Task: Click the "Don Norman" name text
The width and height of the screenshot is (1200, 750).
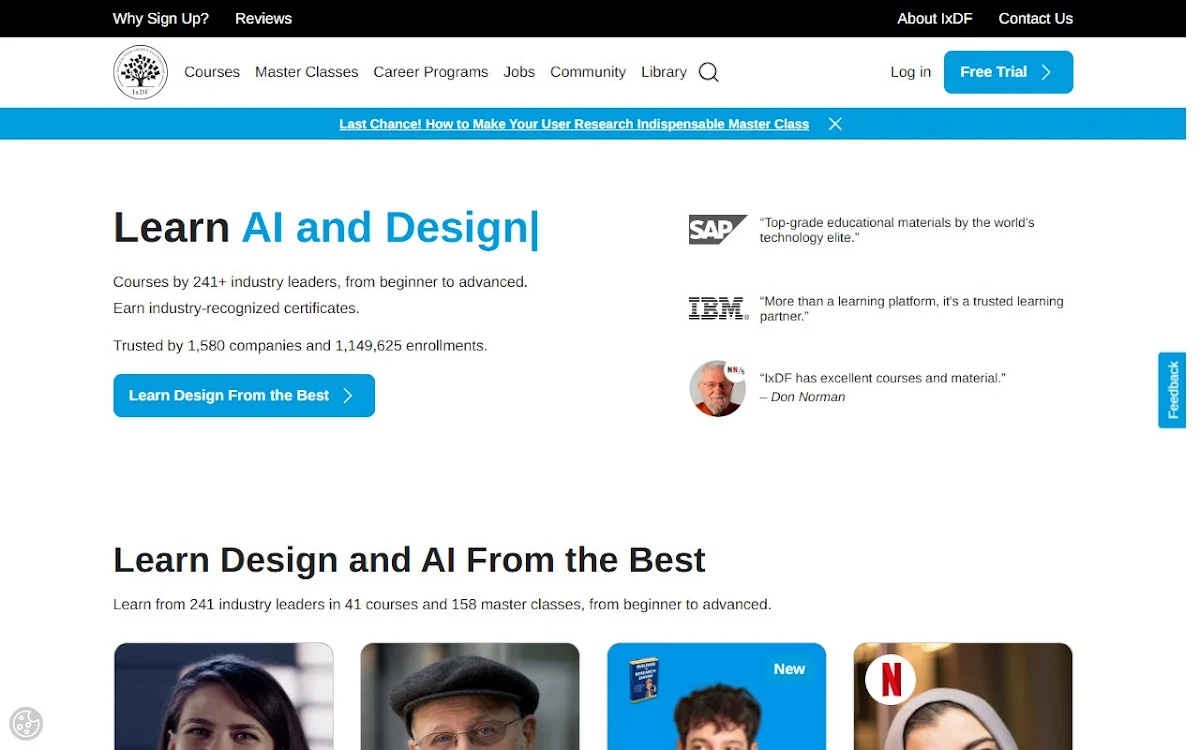Action: pos(808,397)
